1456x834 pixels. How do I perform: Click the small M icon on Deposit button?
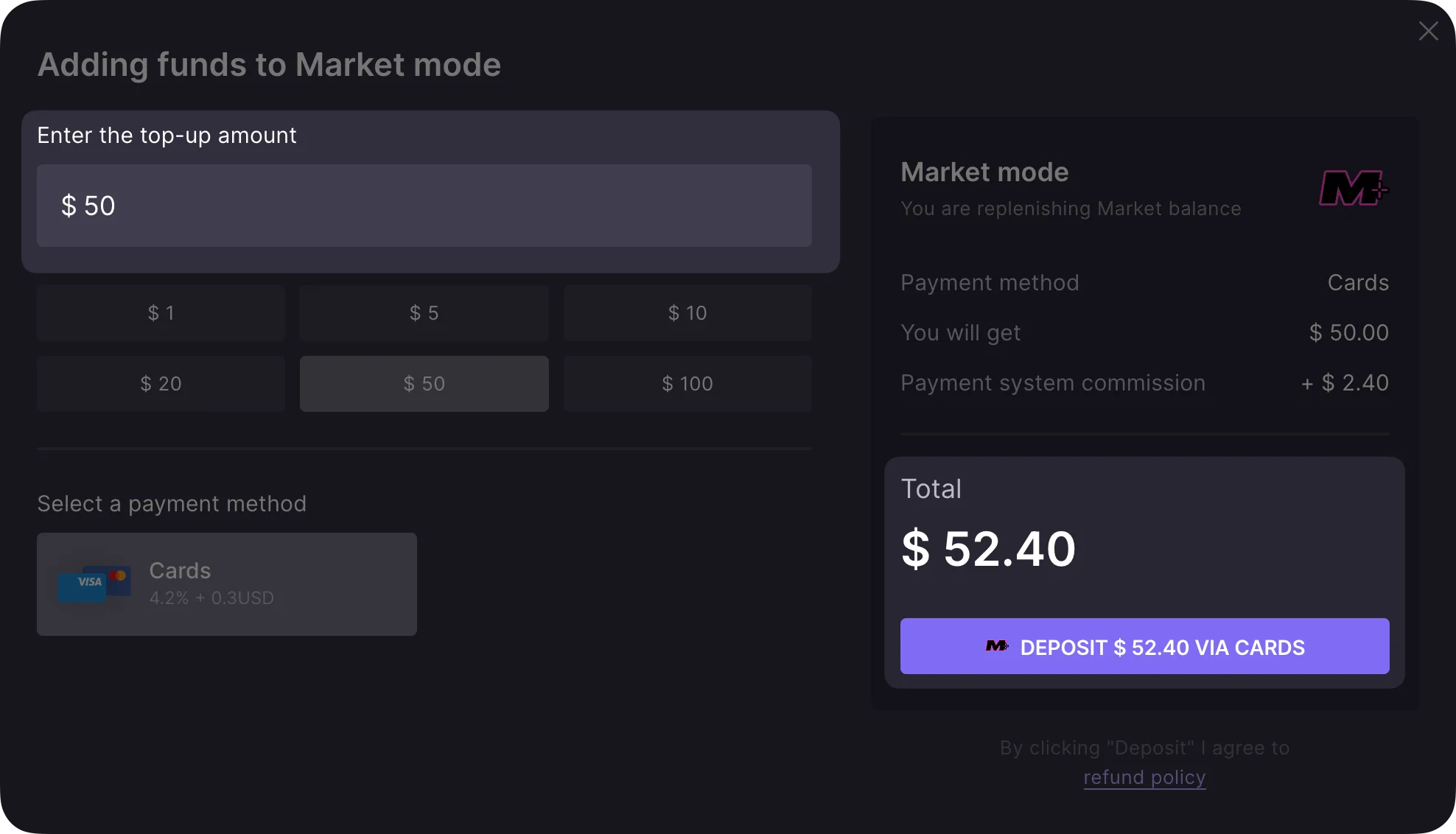pos(997,647)
